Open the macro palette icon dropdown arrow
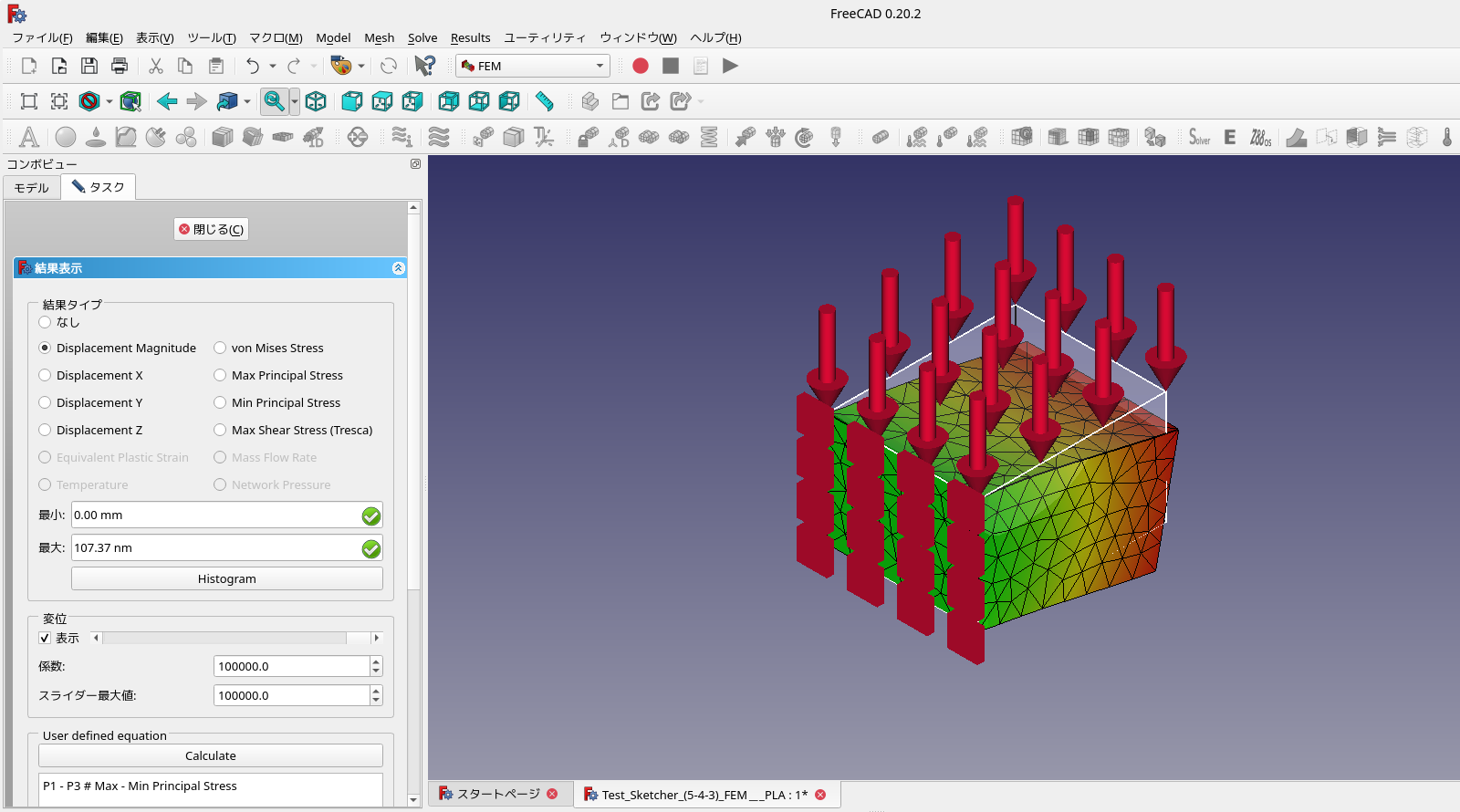1460x812 pixels. (361, 66)
